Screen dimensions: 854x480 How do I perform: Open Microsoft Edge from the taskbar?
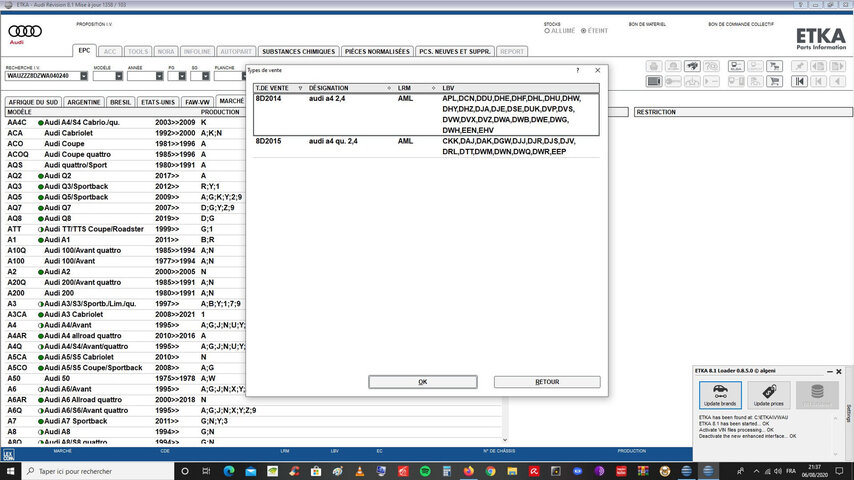[x=229, y=471]
